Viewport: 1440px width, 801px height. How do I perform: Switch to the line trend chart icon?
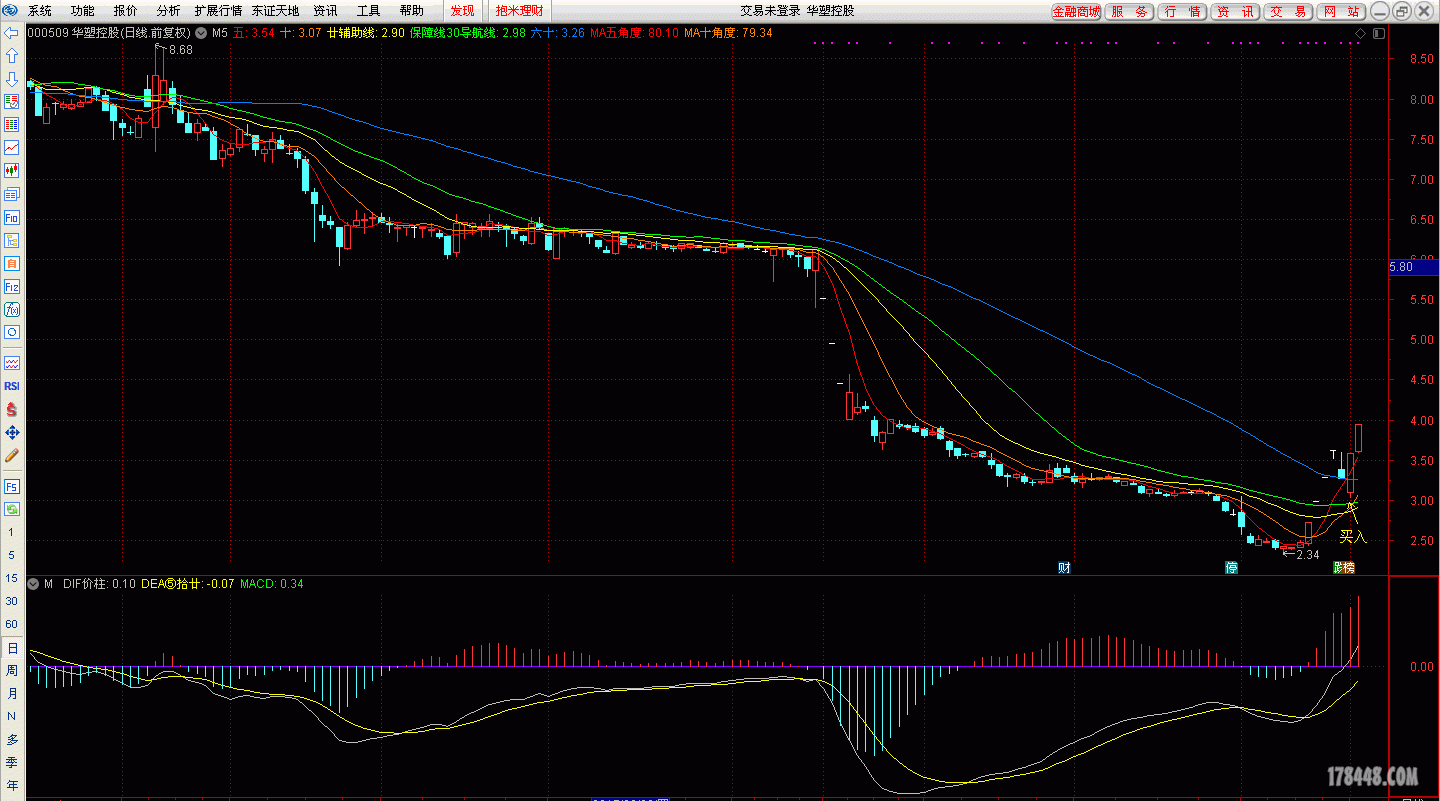coord(12,148)
